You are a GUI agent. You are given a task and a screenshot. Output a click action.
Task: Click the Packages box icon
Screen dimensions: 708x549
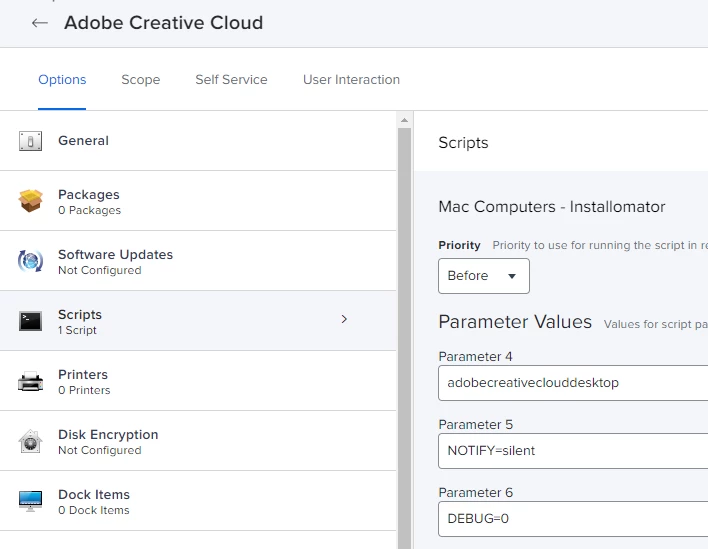pyautogui.click(x=30, y=201)
